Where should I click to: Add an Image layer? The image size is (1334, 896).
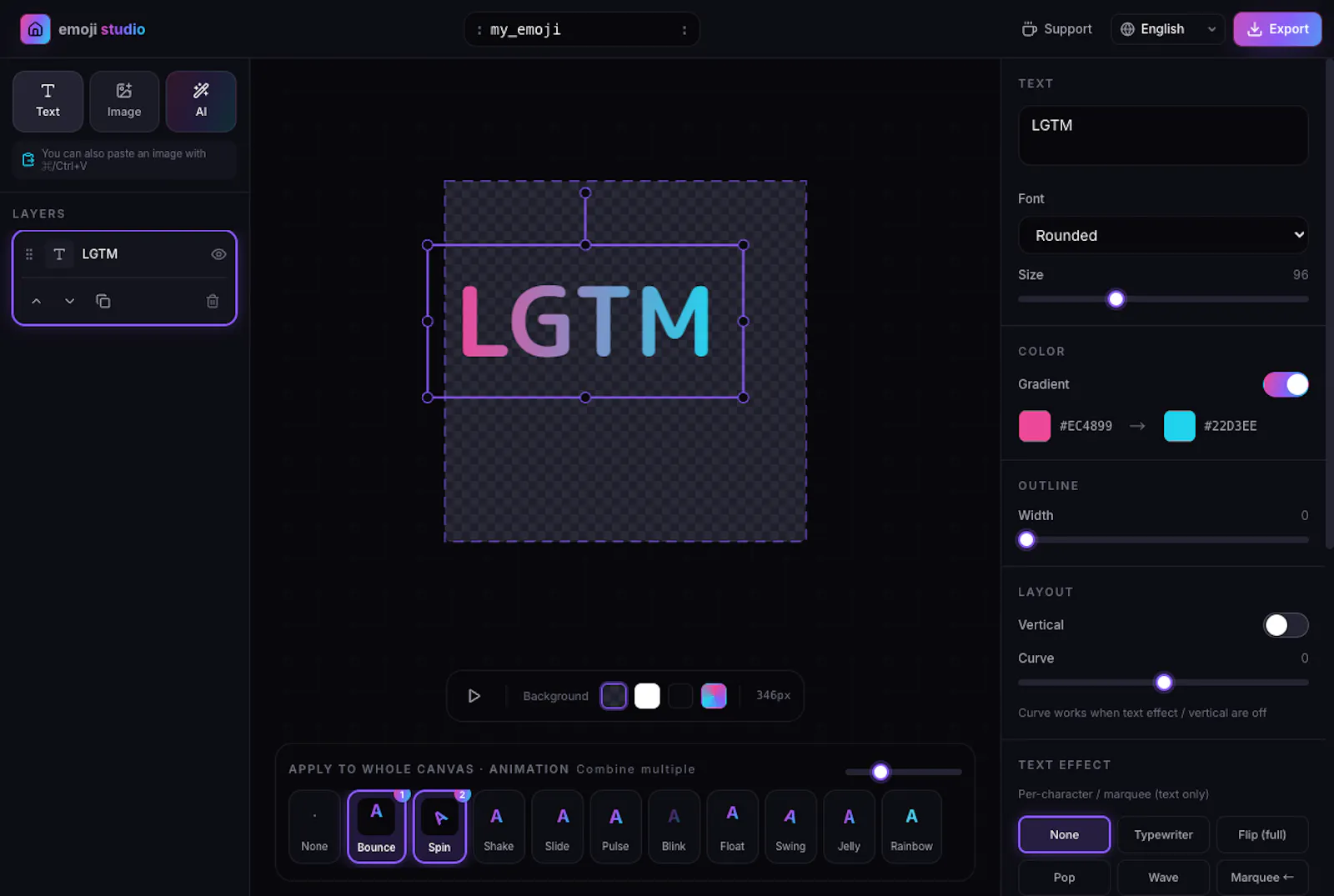(x=124, y=101)
